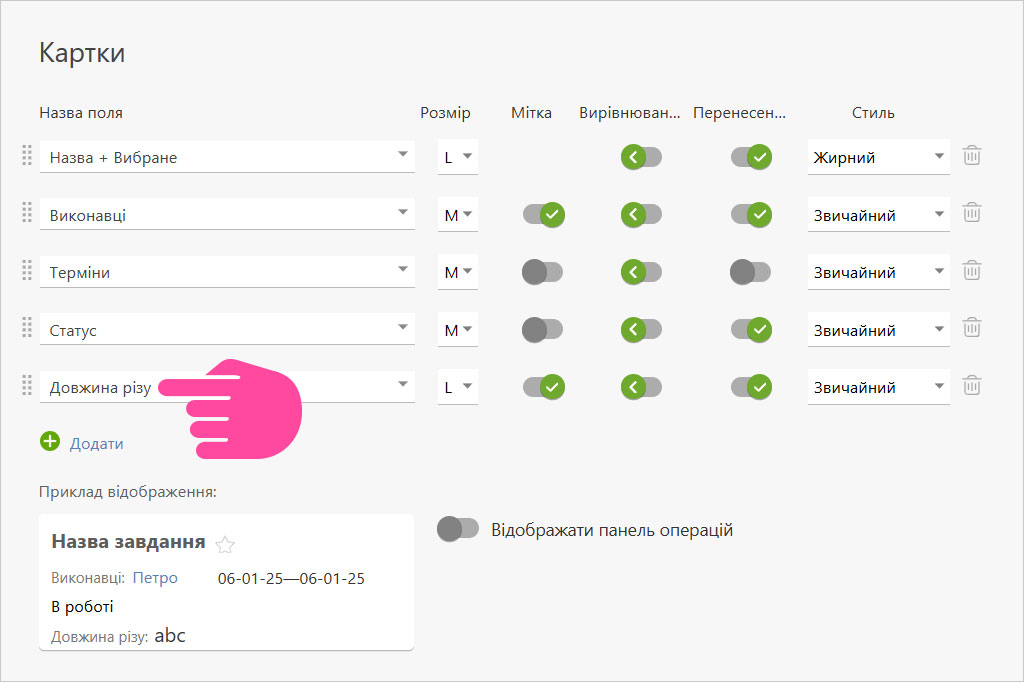Click the Розмір column header
The height and width of the screenshot is (682, 1024).
click(x=445, y=113)
